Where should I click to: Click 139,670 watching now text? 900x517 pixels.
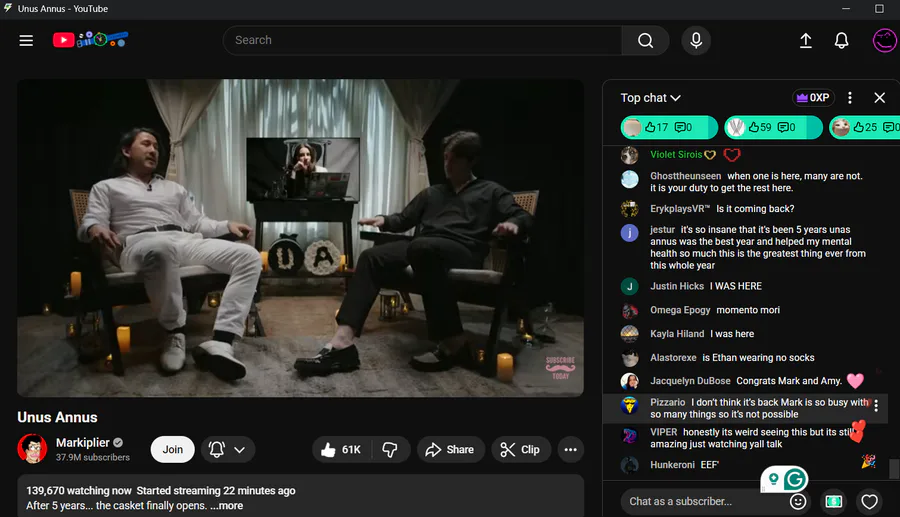(79, 491)
